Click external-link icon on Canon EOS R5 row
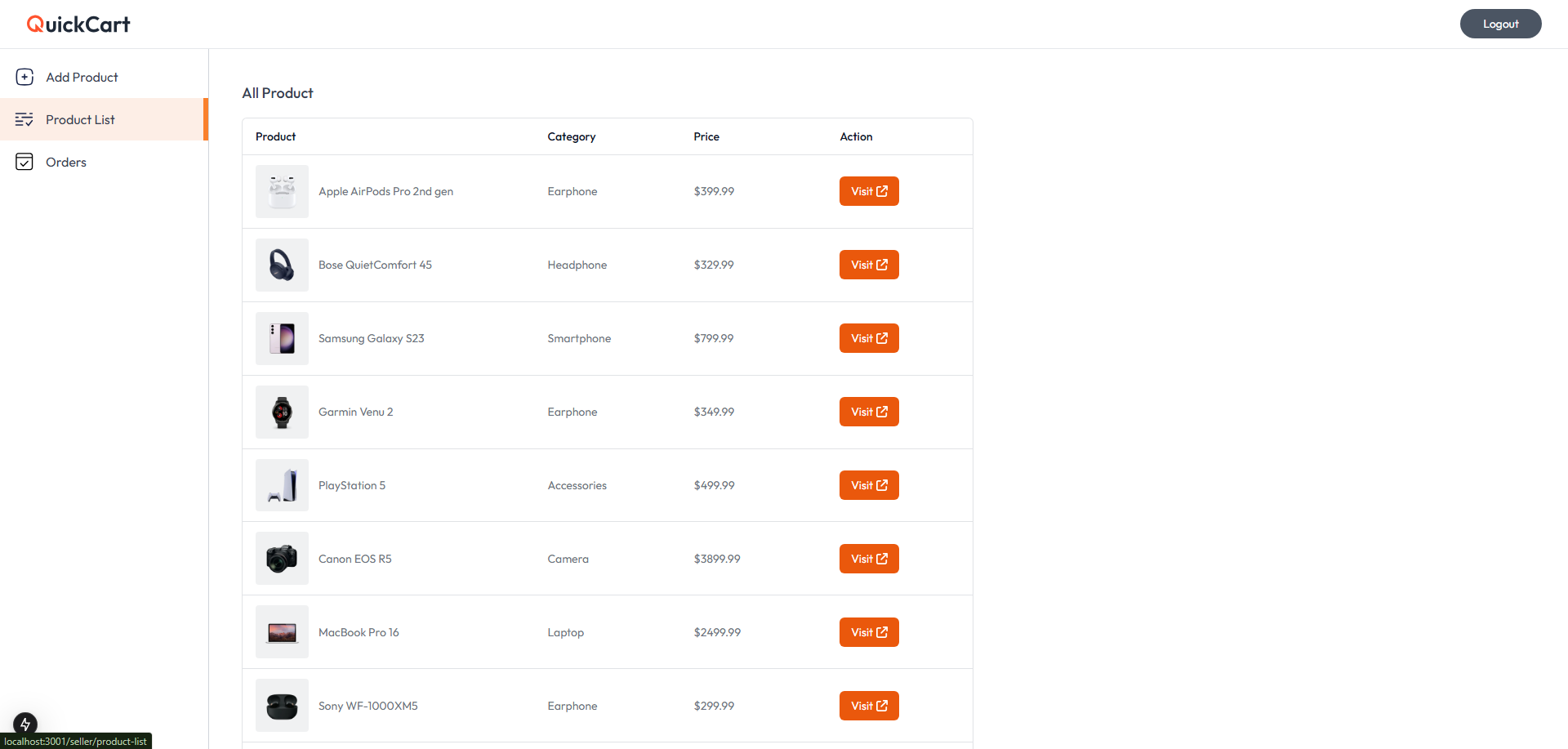The height and width of the screenshot is (749, 1568). point(882,559)
